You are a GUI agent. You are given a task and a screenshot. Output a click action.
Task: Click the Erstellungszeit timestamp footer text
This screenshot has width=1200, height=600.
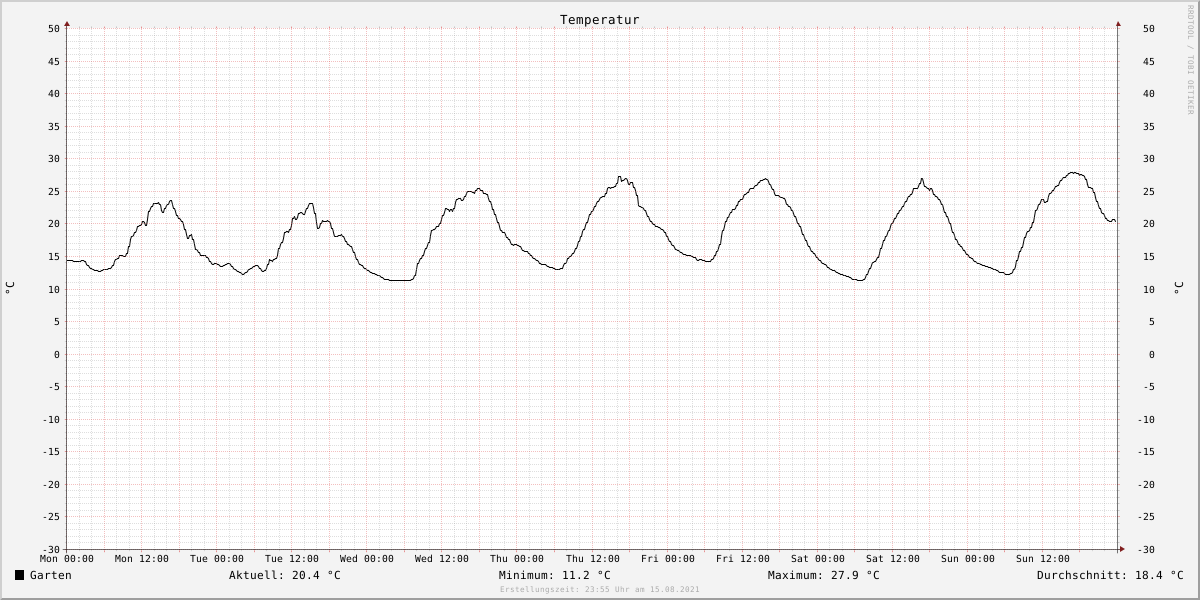(x=600, y=590)
